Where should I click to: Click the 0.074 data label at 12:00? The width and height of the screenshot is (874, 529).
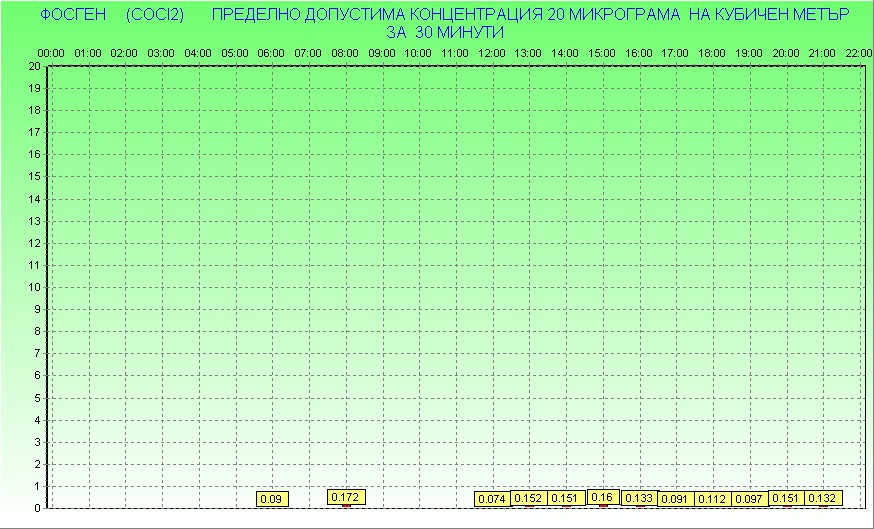pyautogui.click(x=492, y=498)
